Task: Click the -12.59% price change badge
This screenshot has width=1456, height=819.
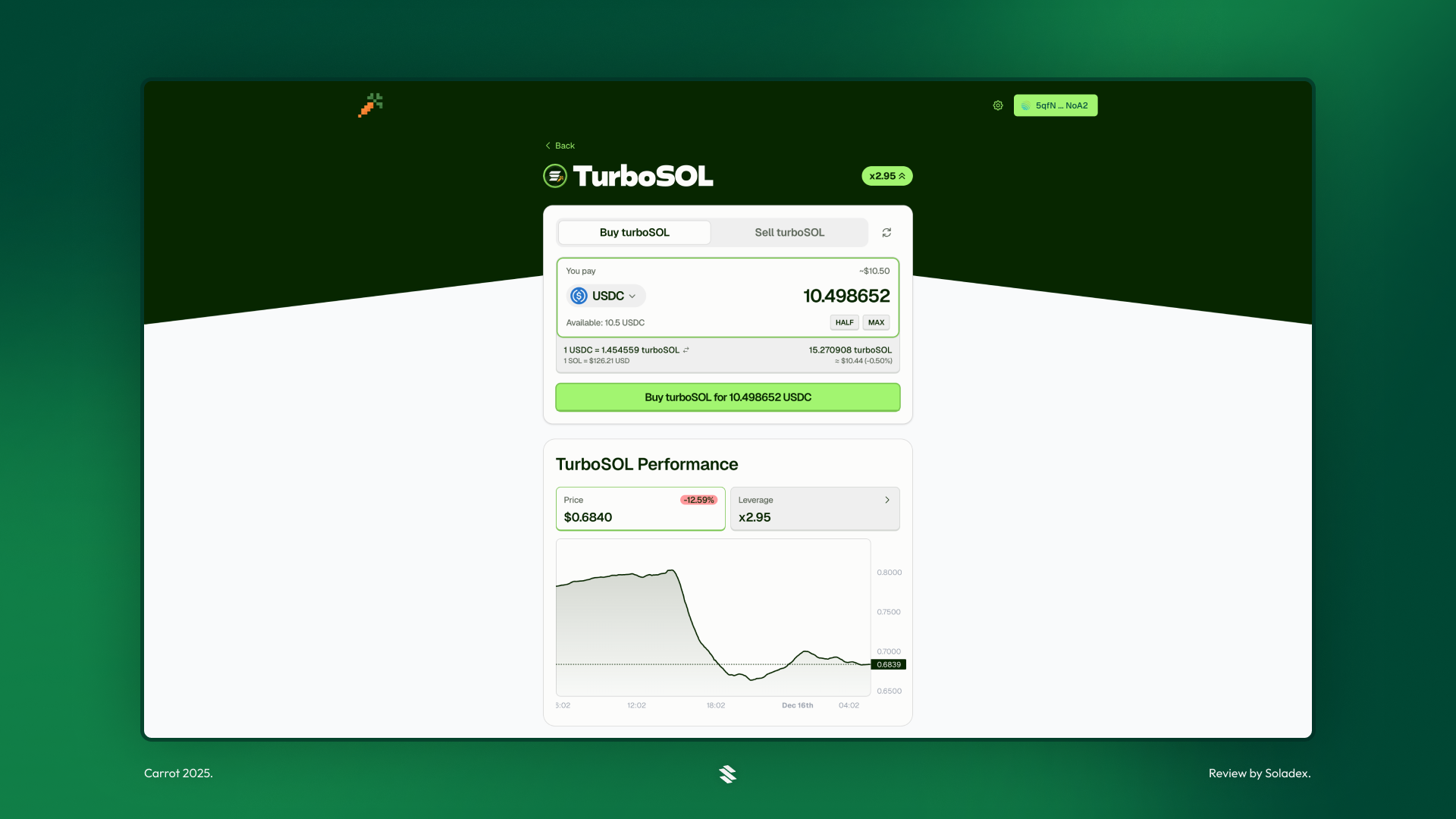Action: (x=698, y=500)
